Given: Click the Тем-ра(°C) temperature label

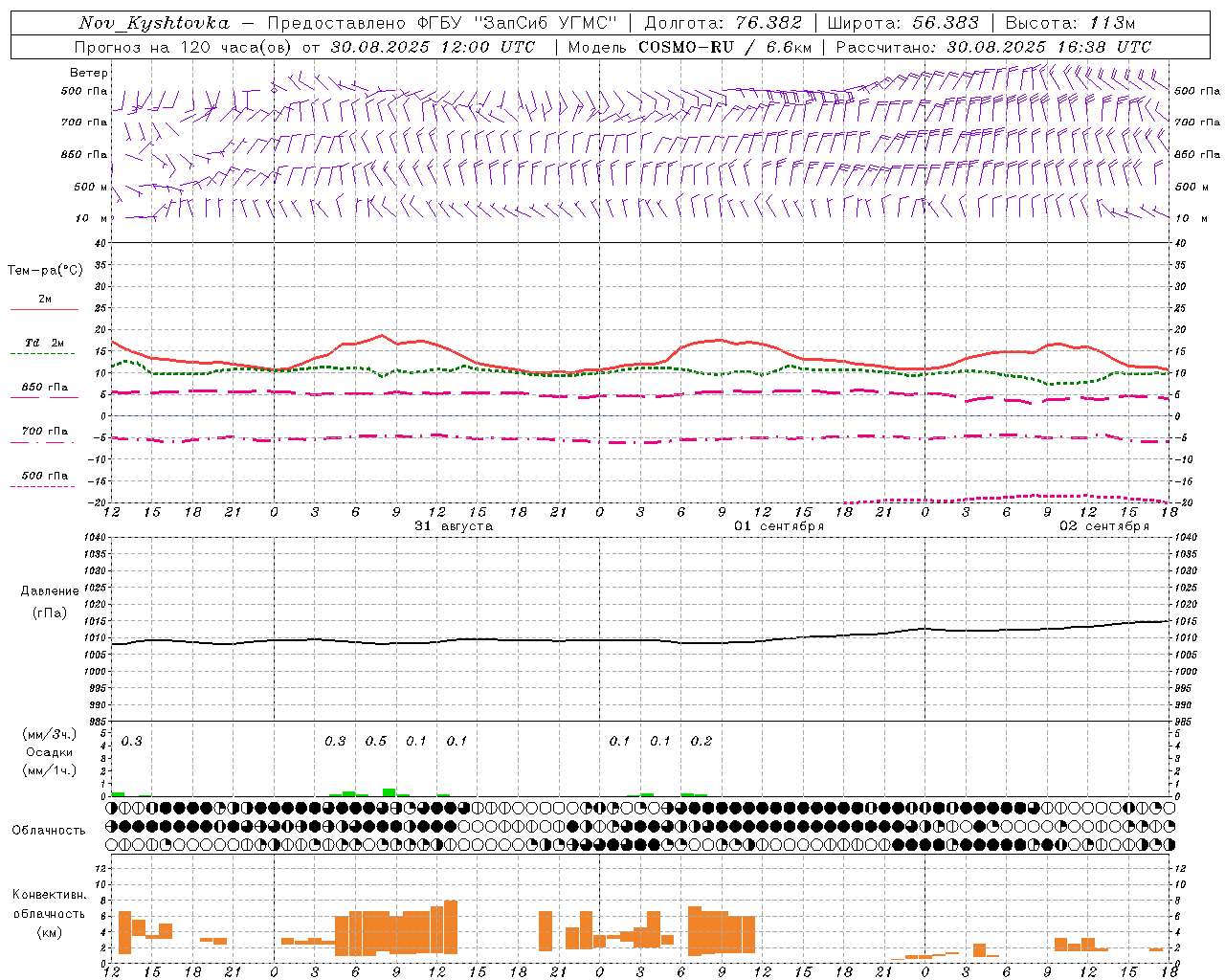Looking at the screenshot, I should [45, 271].
